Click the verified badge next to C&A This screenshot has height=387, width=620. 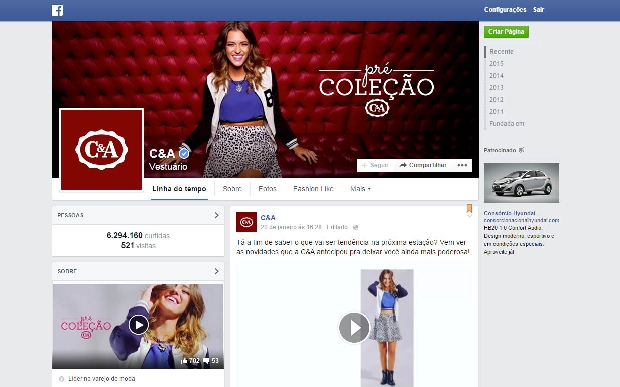pyautogui.click(x=184, y=153)
